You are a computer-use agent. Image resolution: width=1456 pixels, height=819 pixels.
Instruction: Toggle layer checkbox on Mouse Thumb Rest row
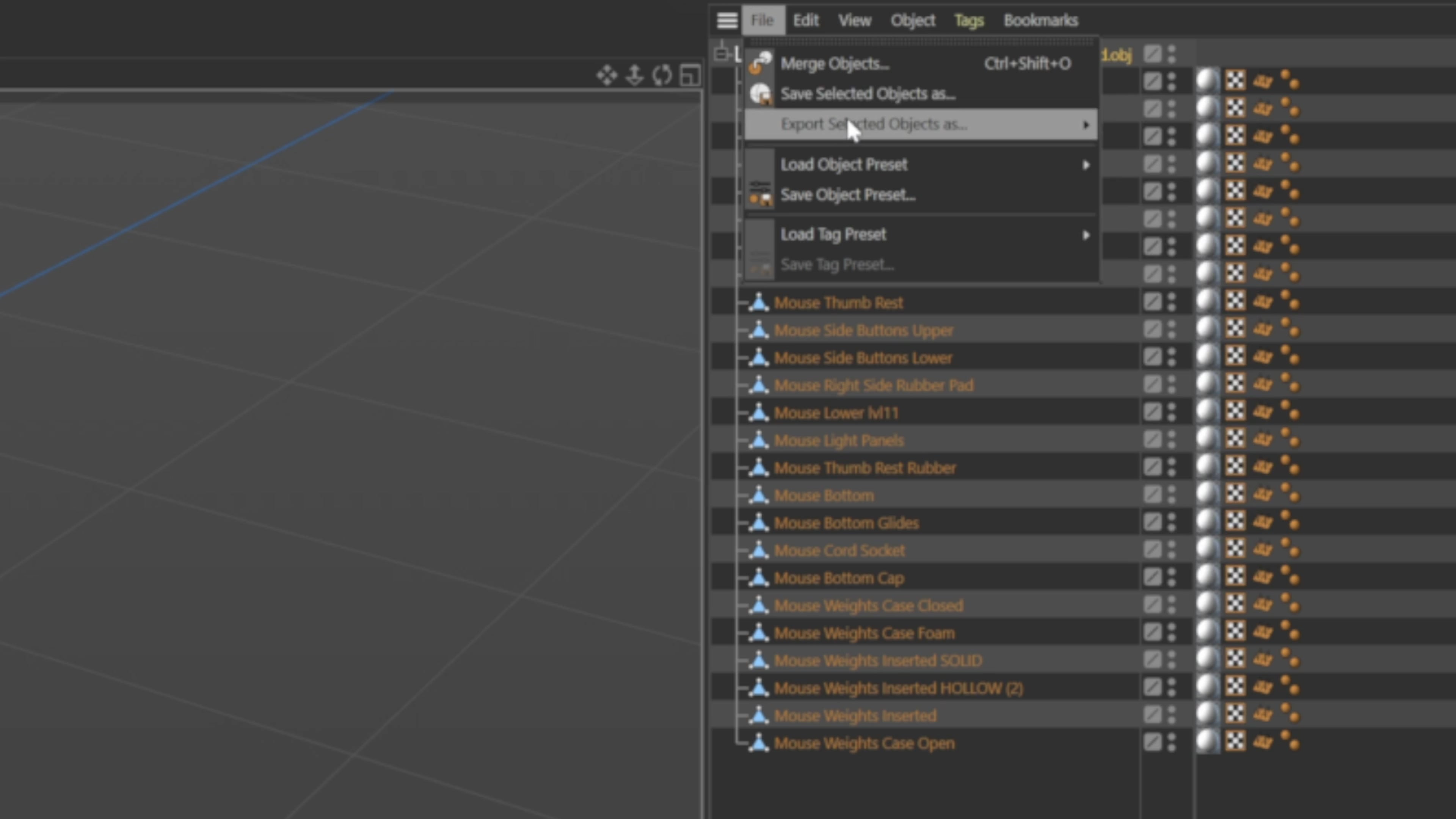tap(1153, 302)
